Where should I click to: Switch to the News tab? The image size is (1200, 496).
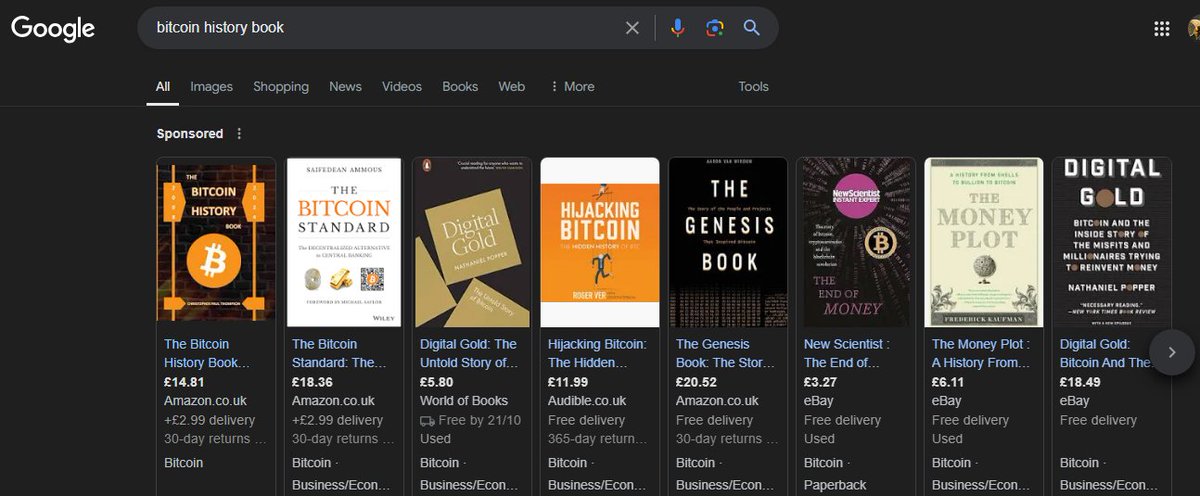pos(345,86)
